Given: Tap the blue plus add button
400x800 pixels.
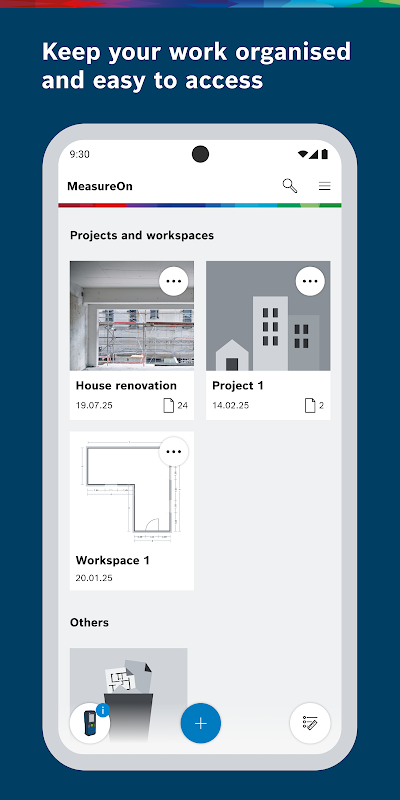Looking at the screenshot, I should 201,723.
